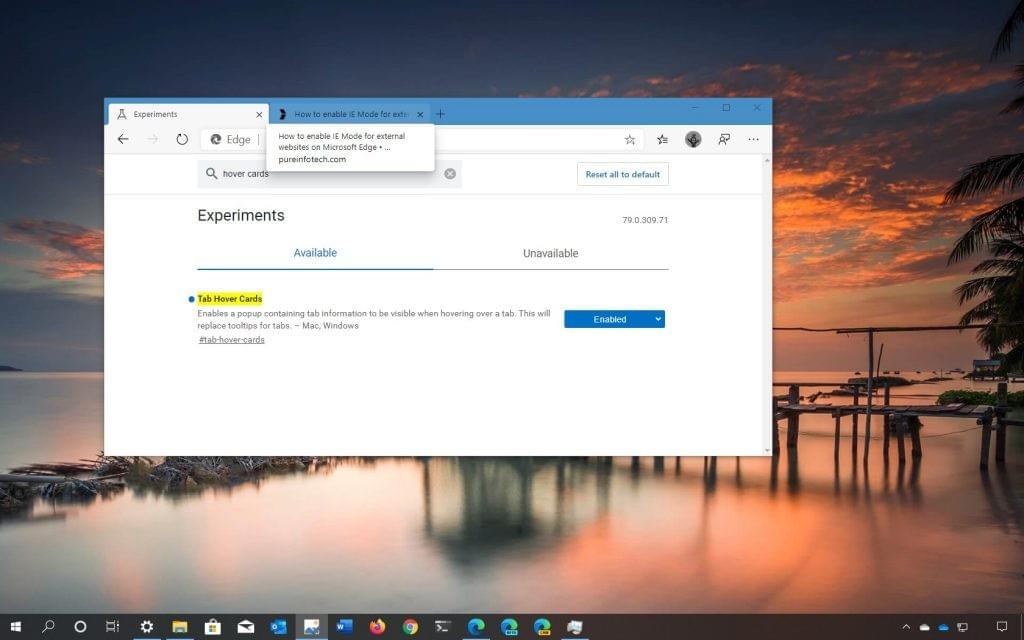
Task: Click the Reset all to default button
Action: tap(622, 173)
